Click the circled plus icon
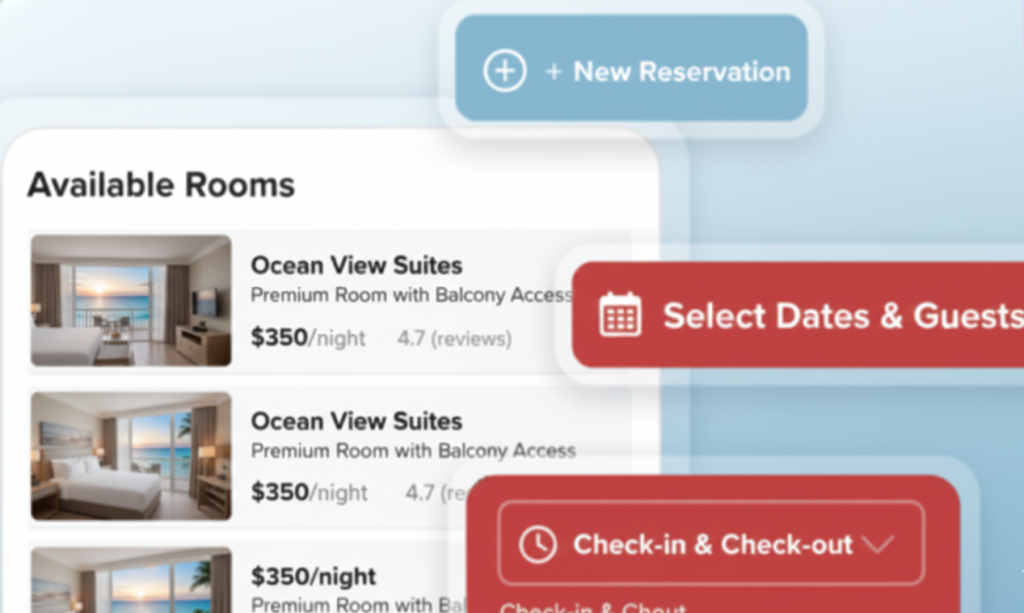This screenshot has width=1024, height=613. point(504,71)
